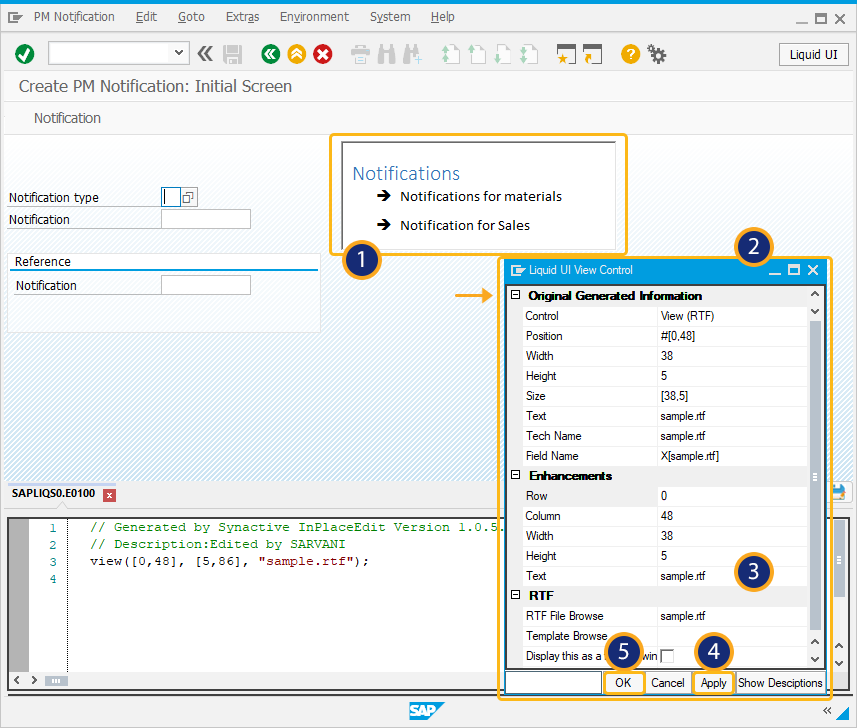Click Notifications for materials link
The width and height of the screenshot is (857, 728).
coord(481,196)
